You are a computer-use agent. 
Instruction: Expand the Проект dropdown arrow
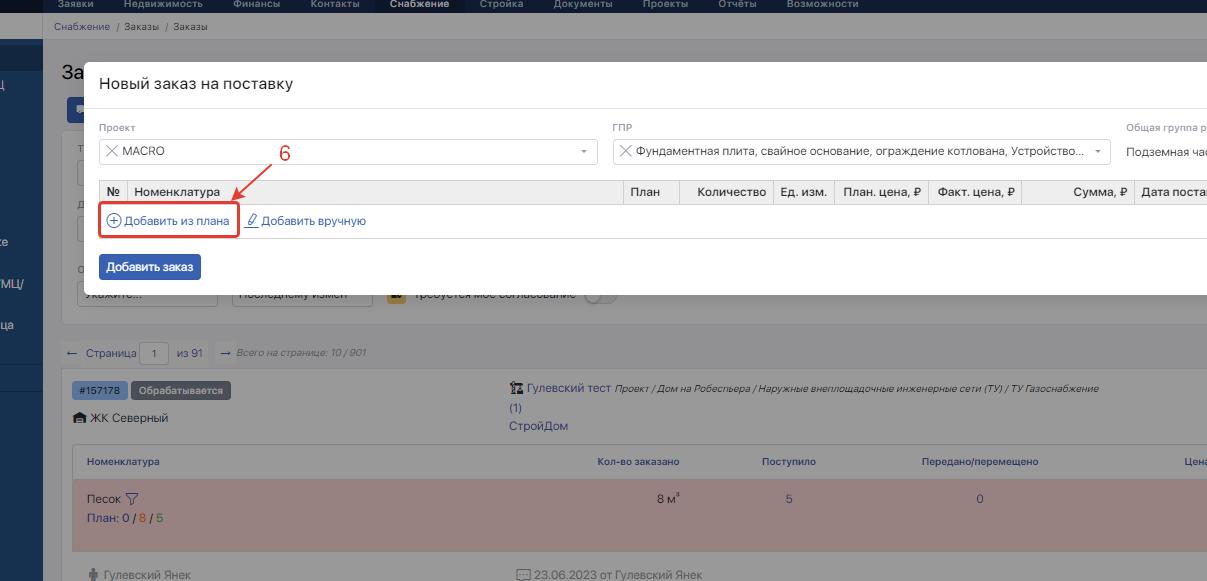click(584, 152)
